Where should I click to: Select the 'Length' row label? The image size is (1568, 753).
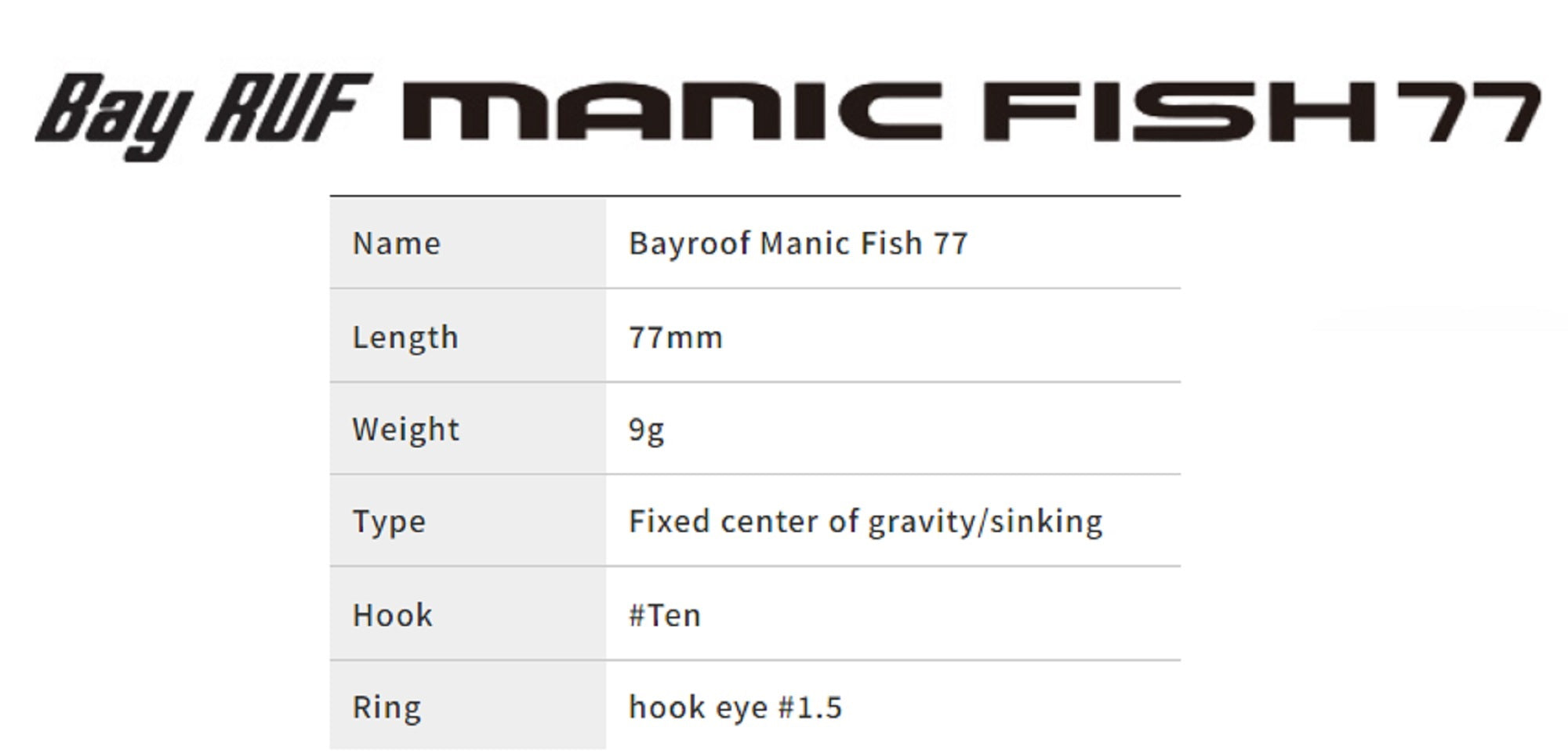tap(405, 338)
